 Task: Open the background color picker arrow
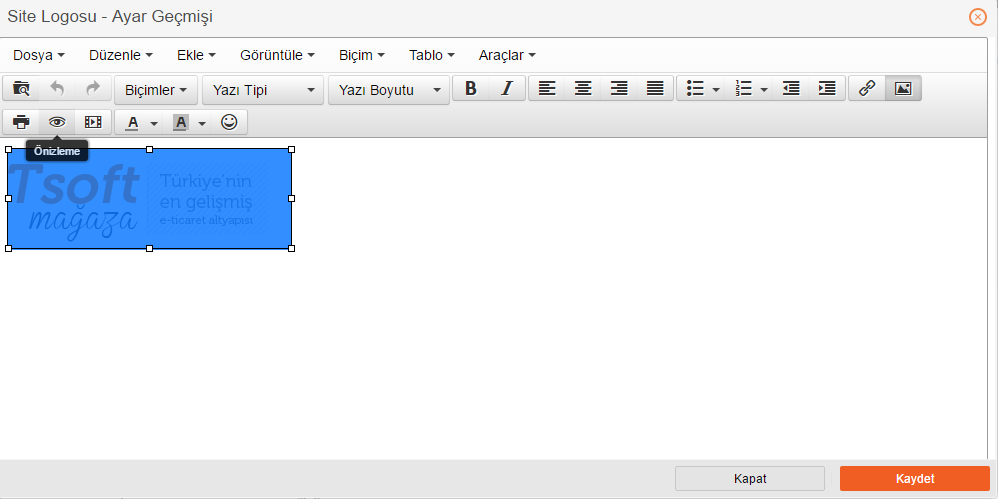tap(202, 123)
